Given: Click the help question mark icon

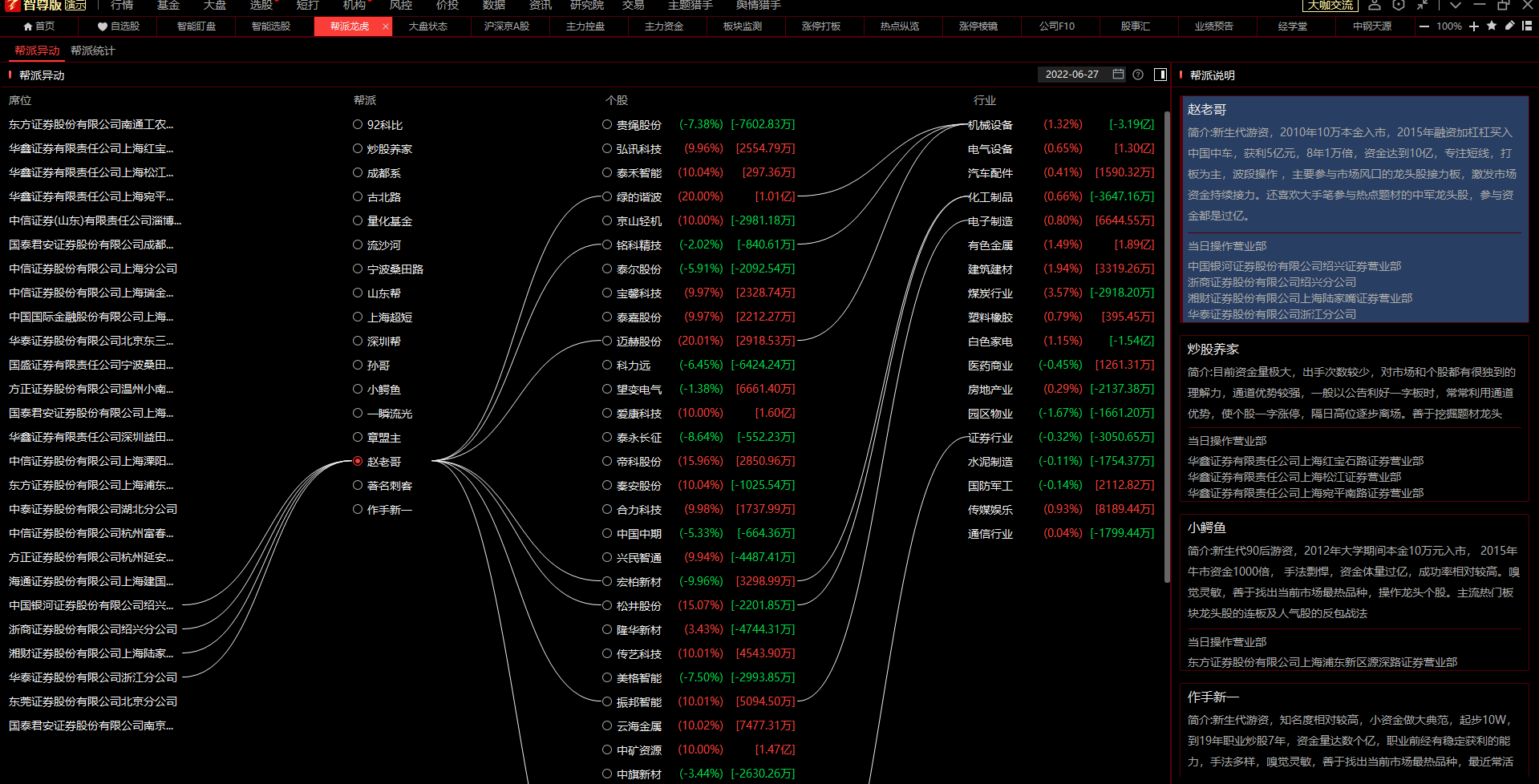Looking at the screenshot, I should click(1138, 75).
